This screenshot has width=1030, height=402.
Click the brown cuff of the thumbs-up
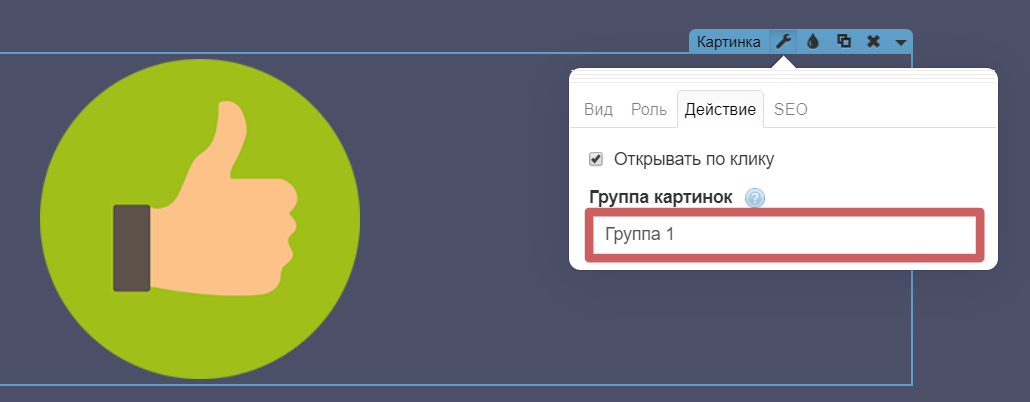click(x=131, y=248)
